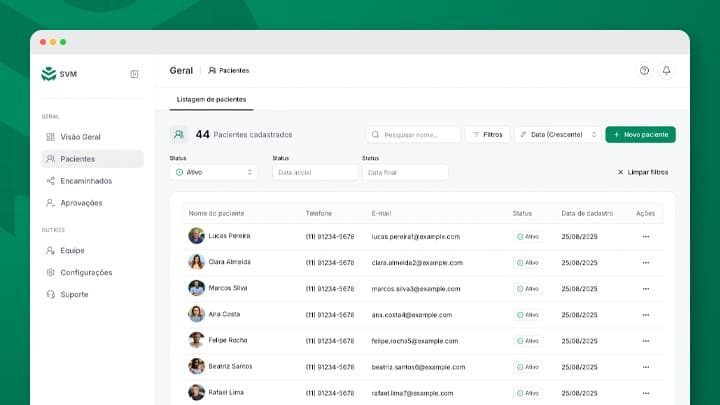The image size is (720, 405).
Task: Click the Novo paciente button
Action: point(640,134)
